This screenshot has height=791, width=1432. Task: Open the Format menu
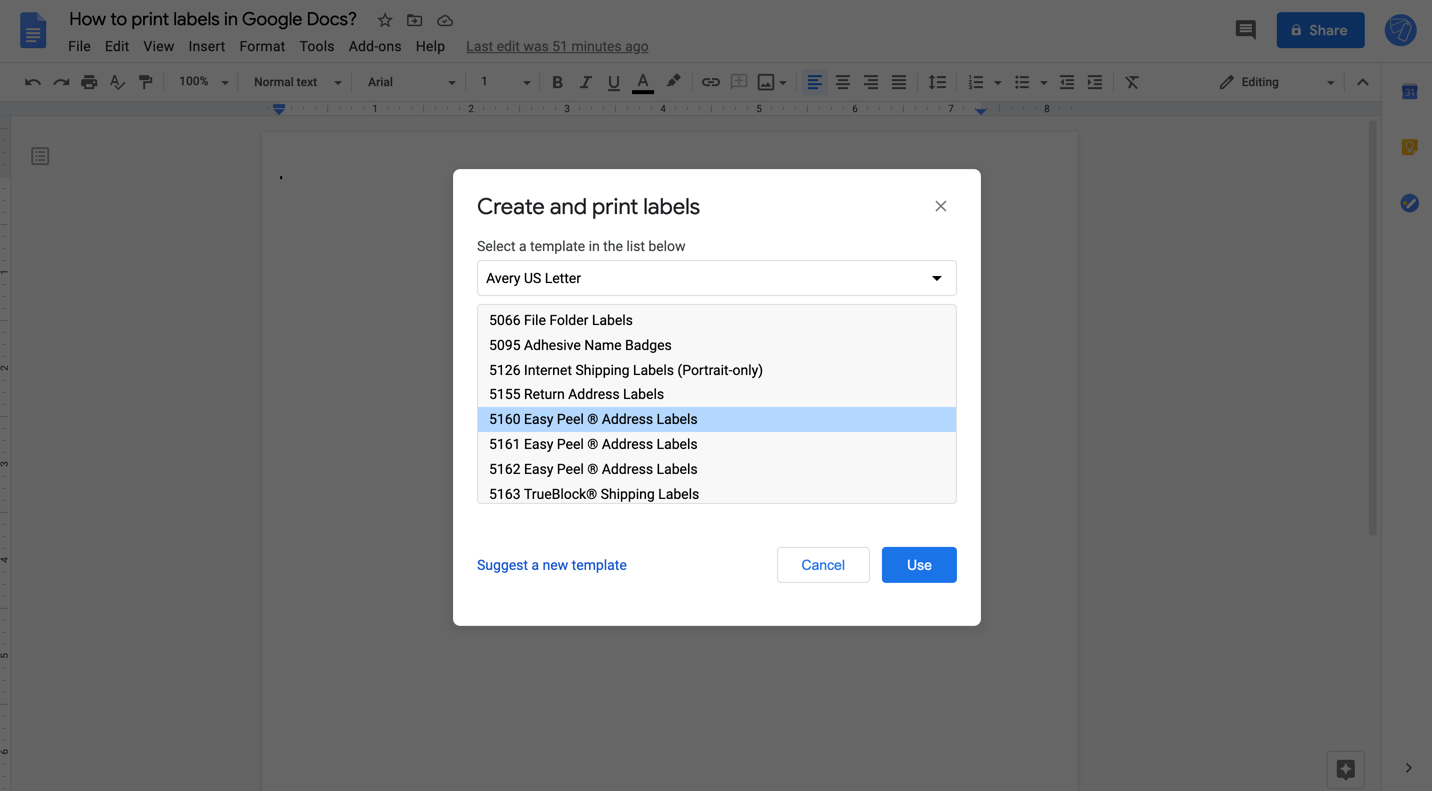point(262,46)
